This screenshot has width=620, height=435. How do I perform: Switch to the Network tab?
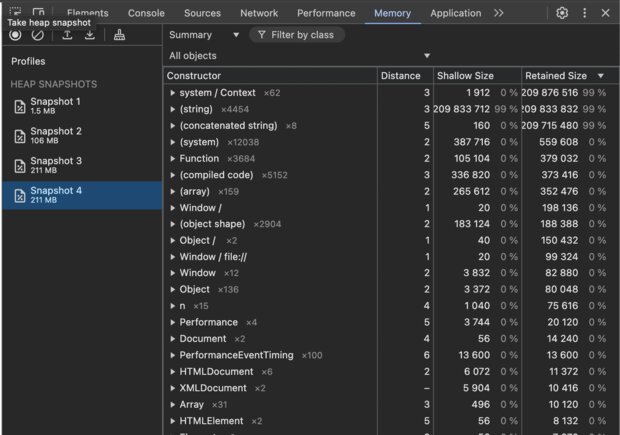tap(259, 13)
